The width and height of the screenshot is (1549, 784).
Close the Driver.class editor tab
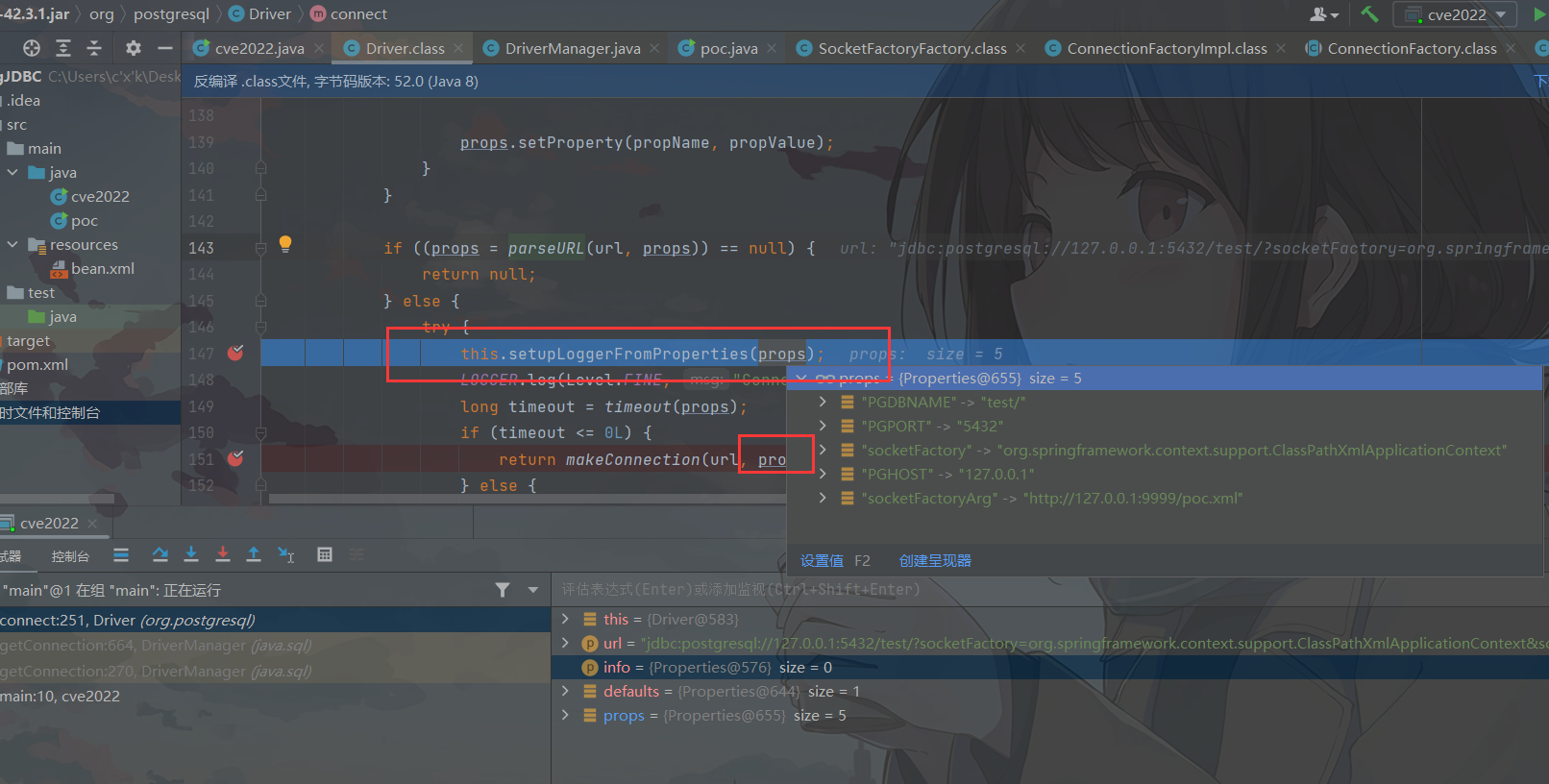coord(459,48)
